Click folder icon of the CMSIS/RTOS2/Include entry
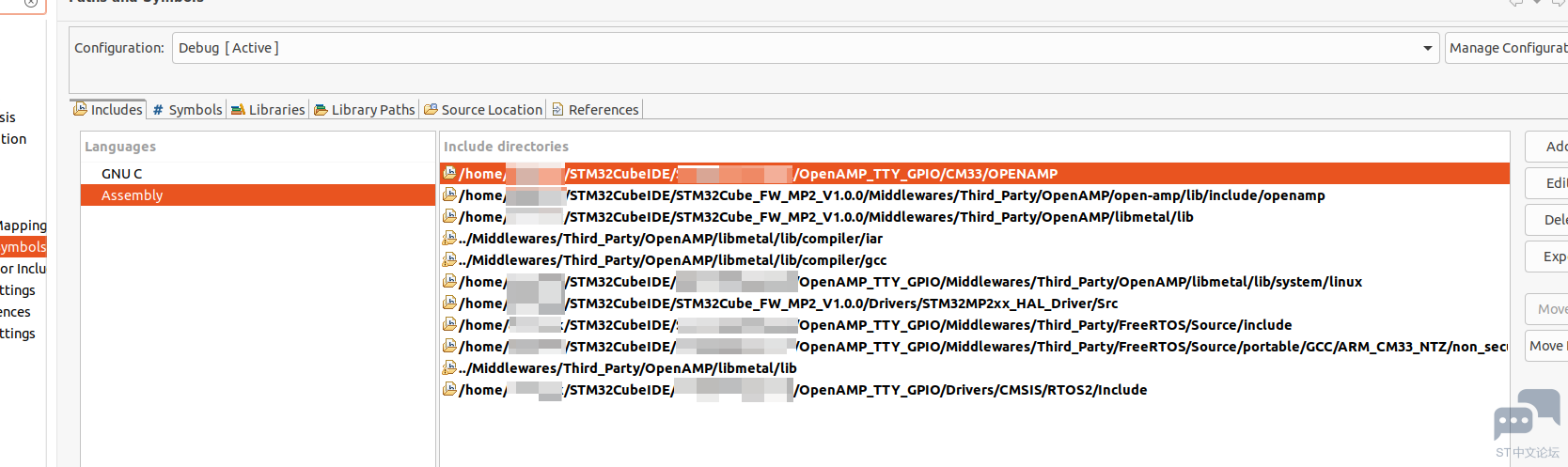The height and width of the screenshot is (467, 1568). [450, 389]
